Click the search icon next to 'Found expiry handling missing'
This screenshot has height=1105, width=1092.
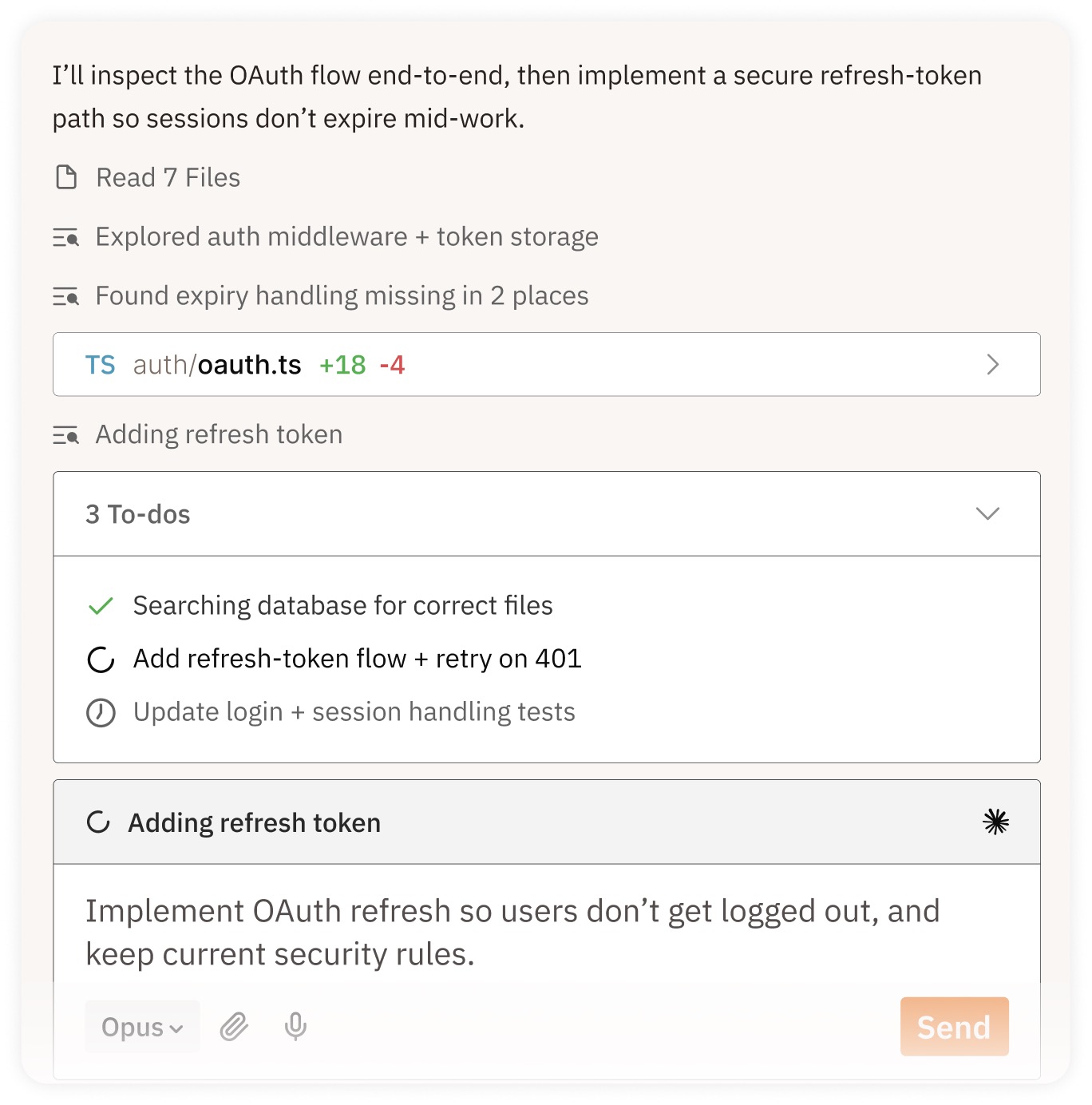click(68, 296)
